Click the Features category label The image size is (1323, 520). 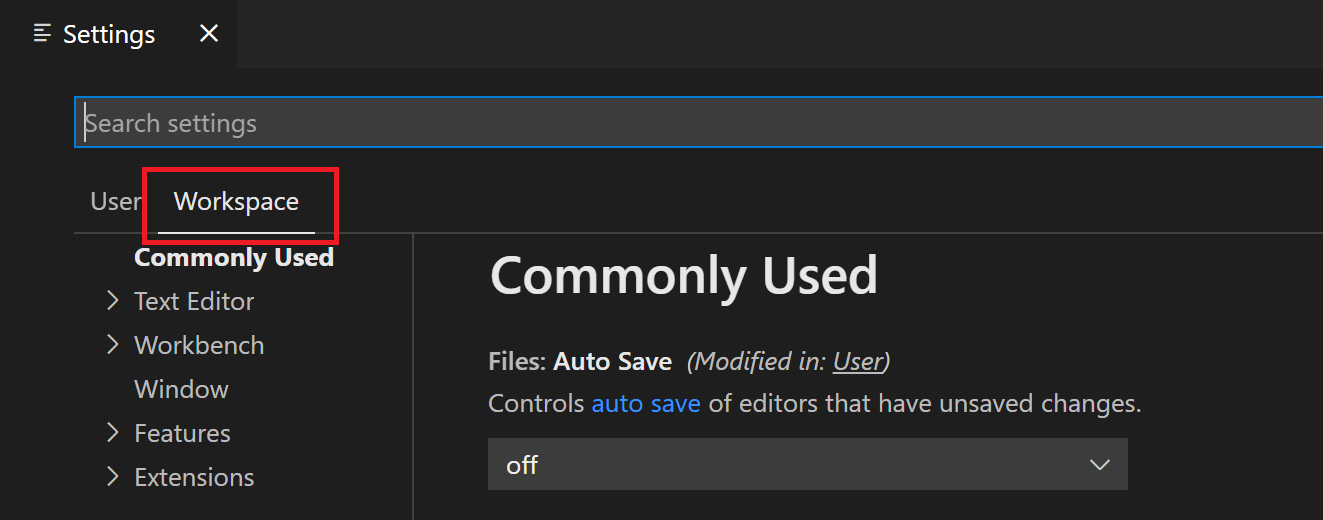tap(182, 433)
